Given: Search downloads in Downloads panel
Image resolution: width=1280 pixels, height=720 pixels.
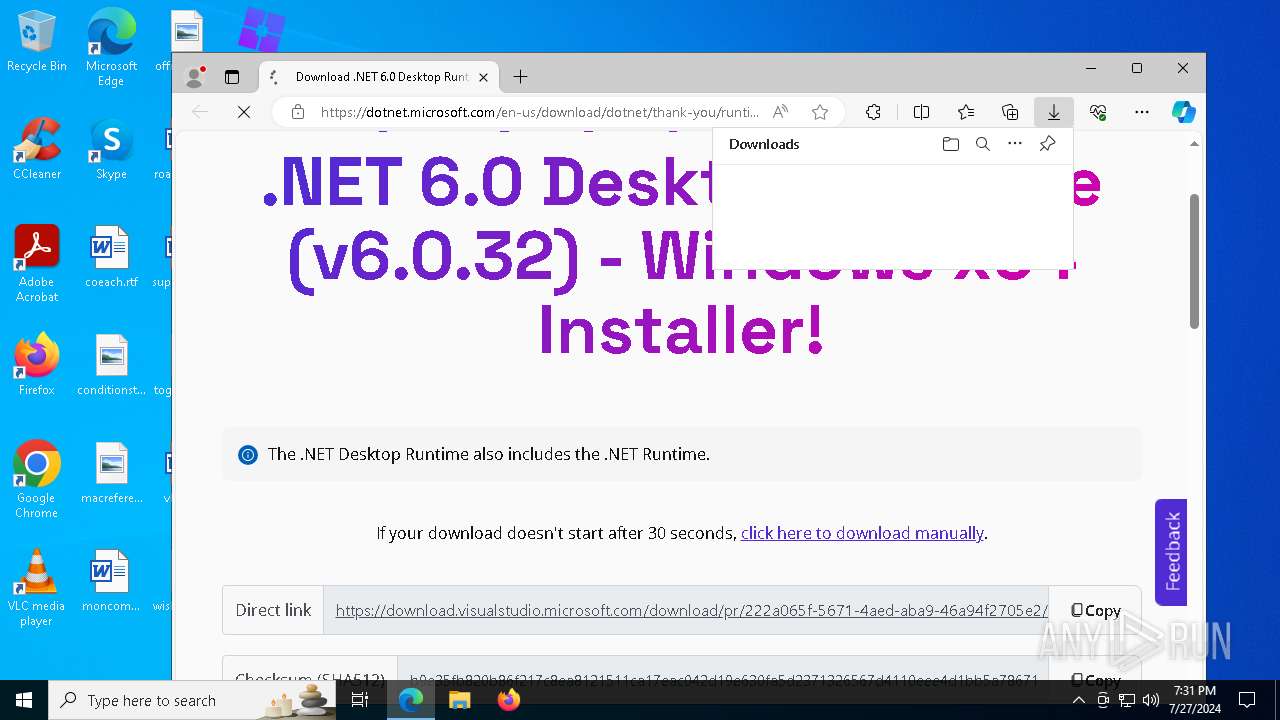Looking at the screenshot, I should [983, 144].
